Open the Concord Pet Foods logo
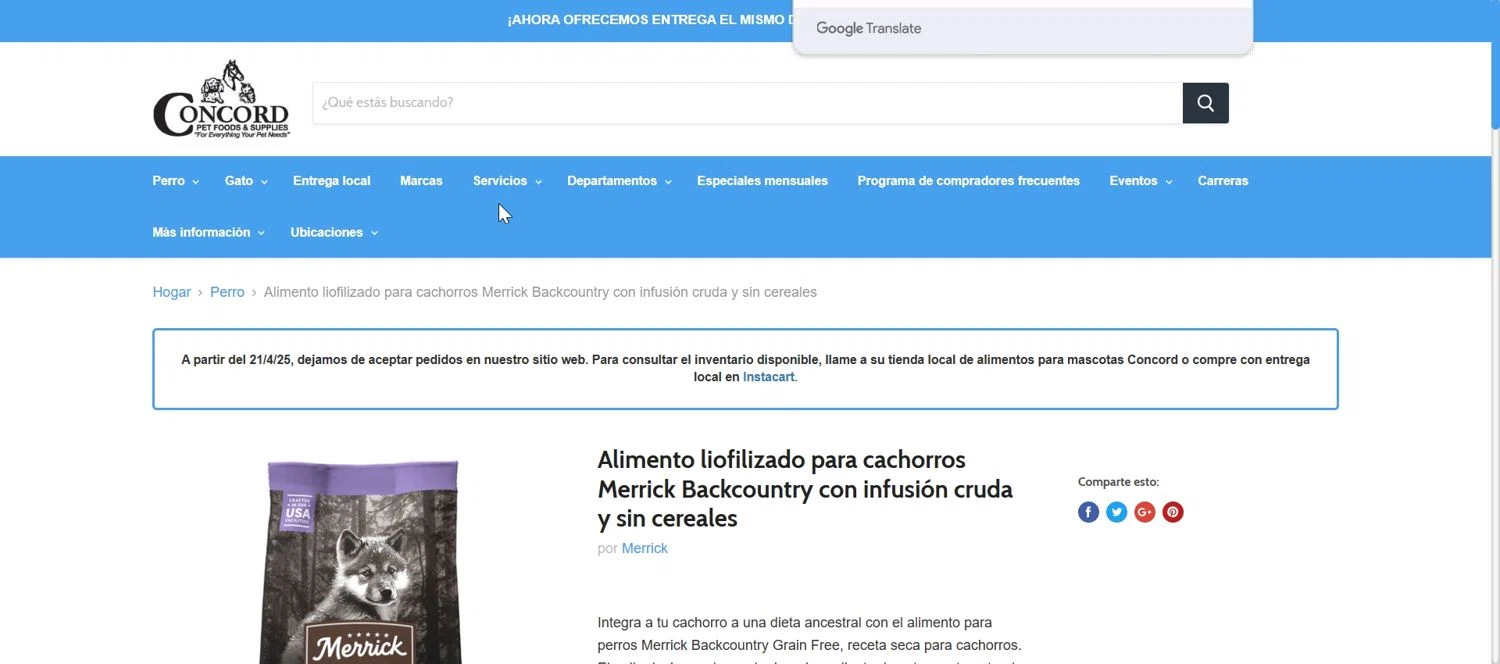Screen dimensions: 1500x664 pyautogui.click(x=221, y=99)
